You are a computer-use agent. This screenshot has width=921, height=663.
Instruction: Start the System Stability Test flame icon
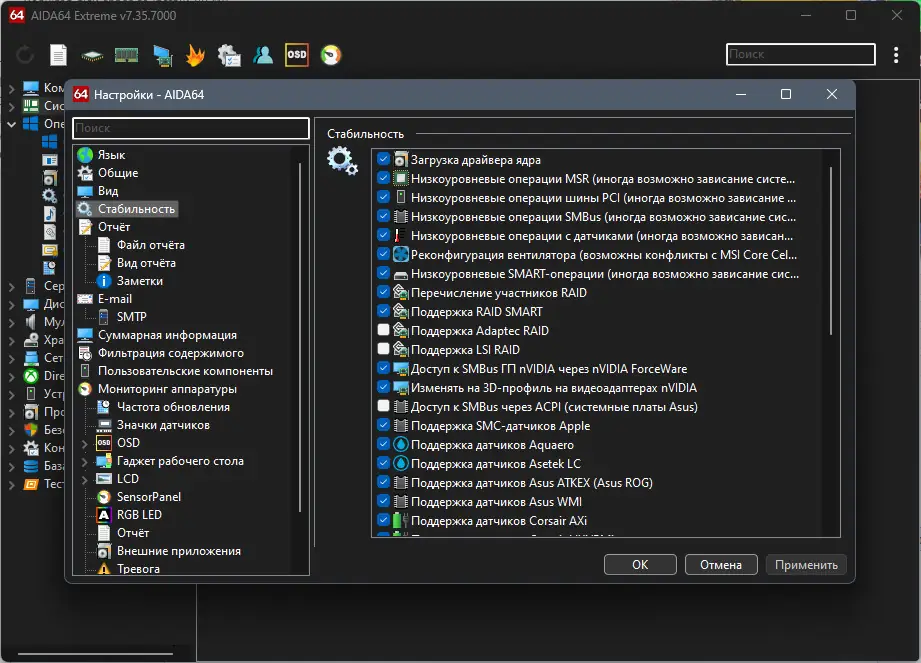coord(195,54)
